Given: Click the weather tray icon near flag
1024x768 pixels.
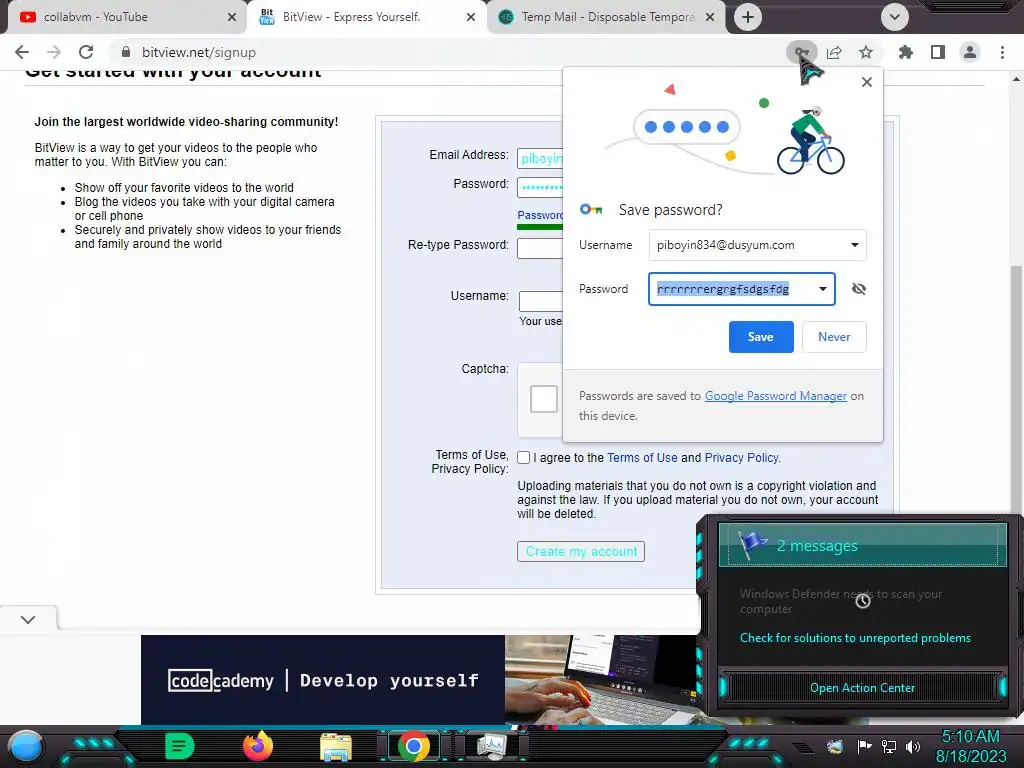Looking at the screenshot, I should (835, 746).
